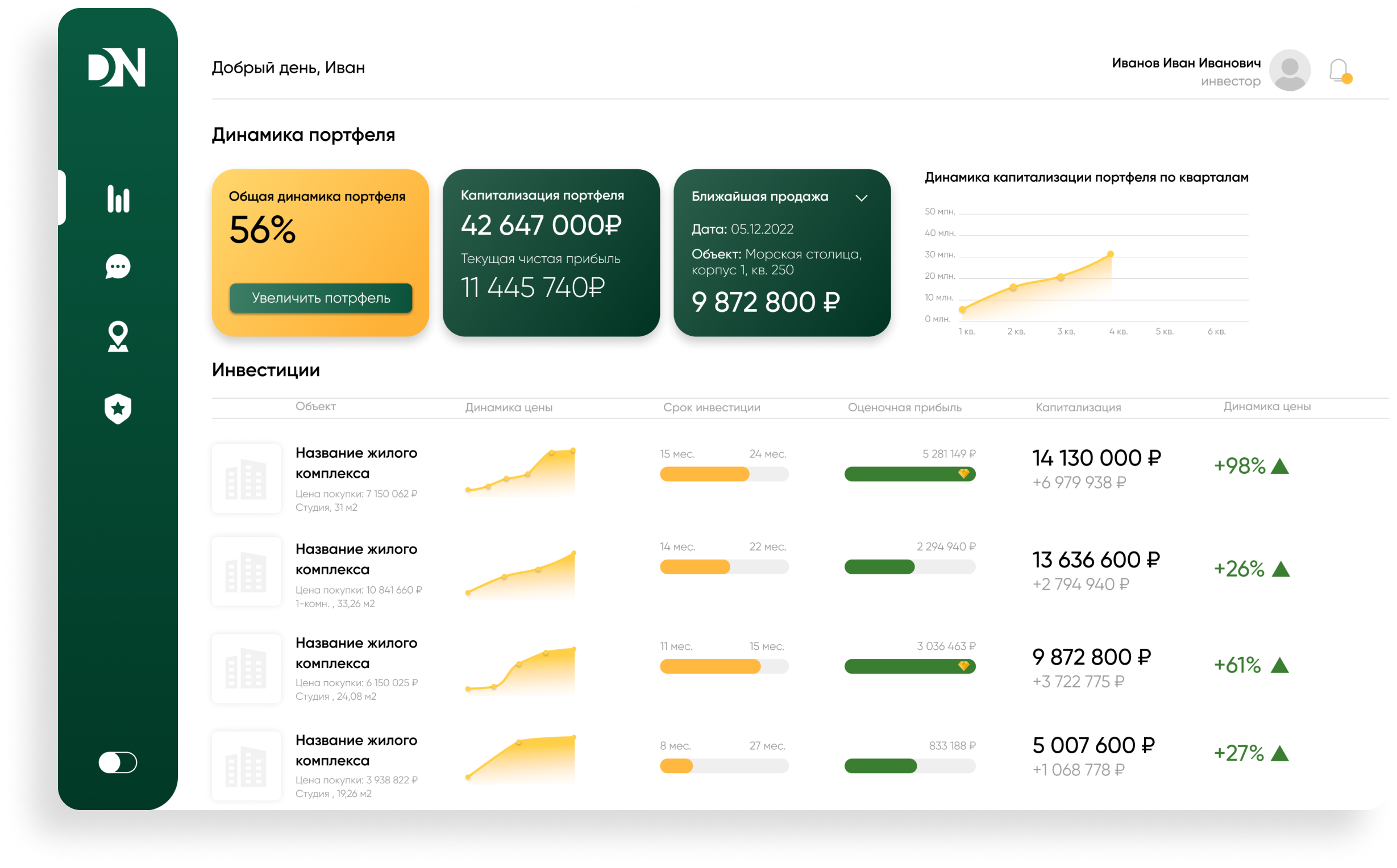Screen dimensions: 1397x868
Task: Toggle the switch at sidebar bottom
Action: pos(118,762)
